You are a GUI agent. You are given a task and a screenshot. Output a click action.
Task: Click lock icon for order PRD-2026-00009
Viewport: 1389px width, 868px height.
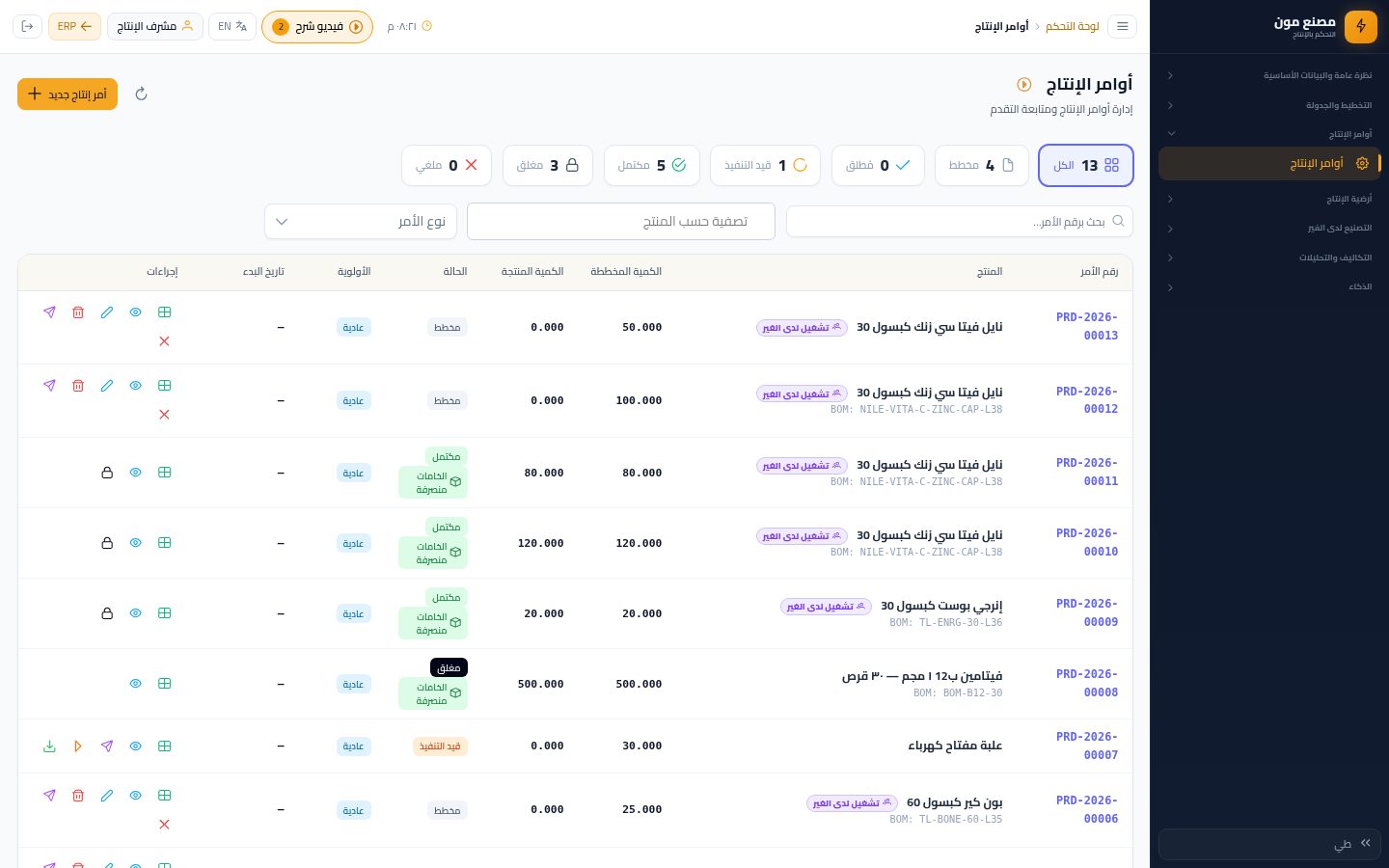pyautogui.click(x=107, y=613)
